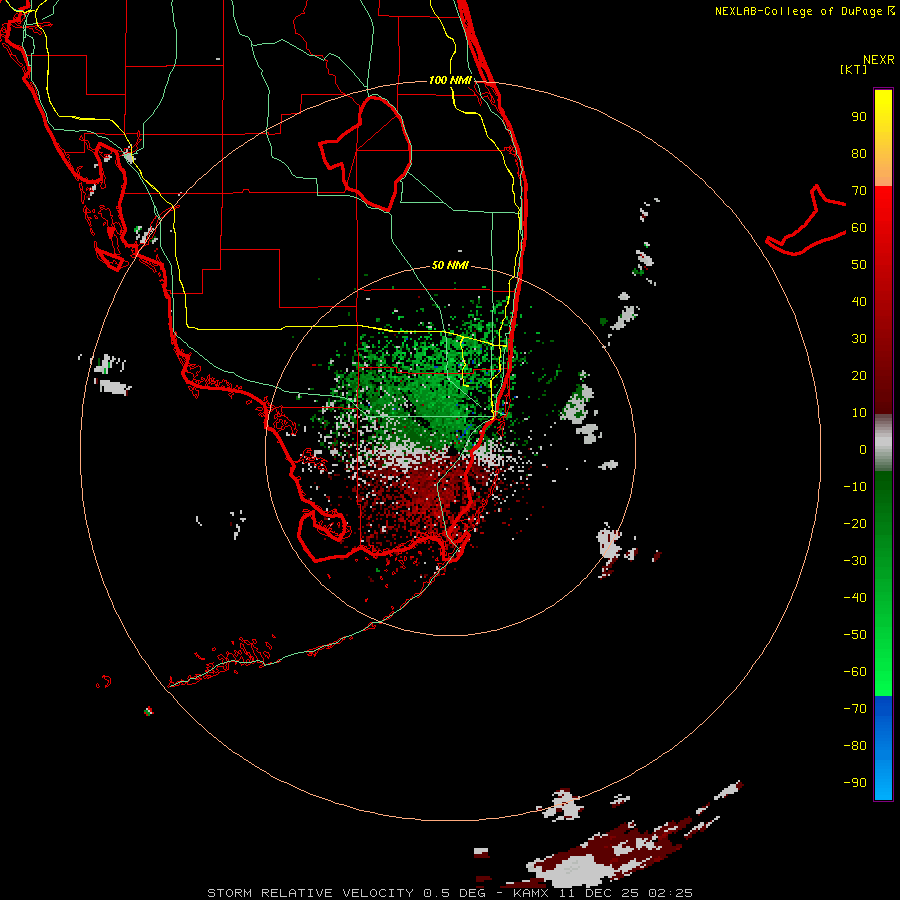Click the 30 value on the velocity scale
The image size is (900, 900).
click(859, 339)
